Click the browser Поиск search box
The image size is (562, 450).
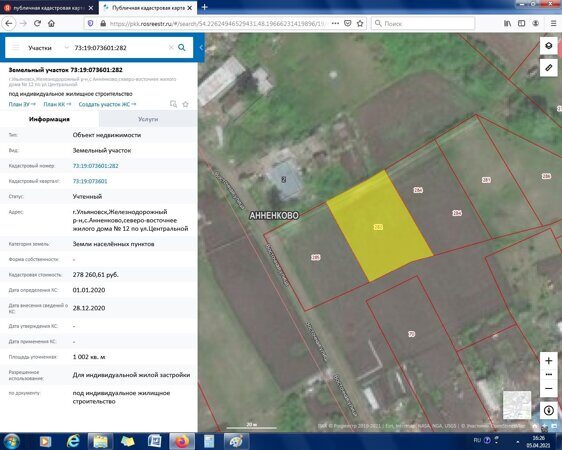pos(423,23)
